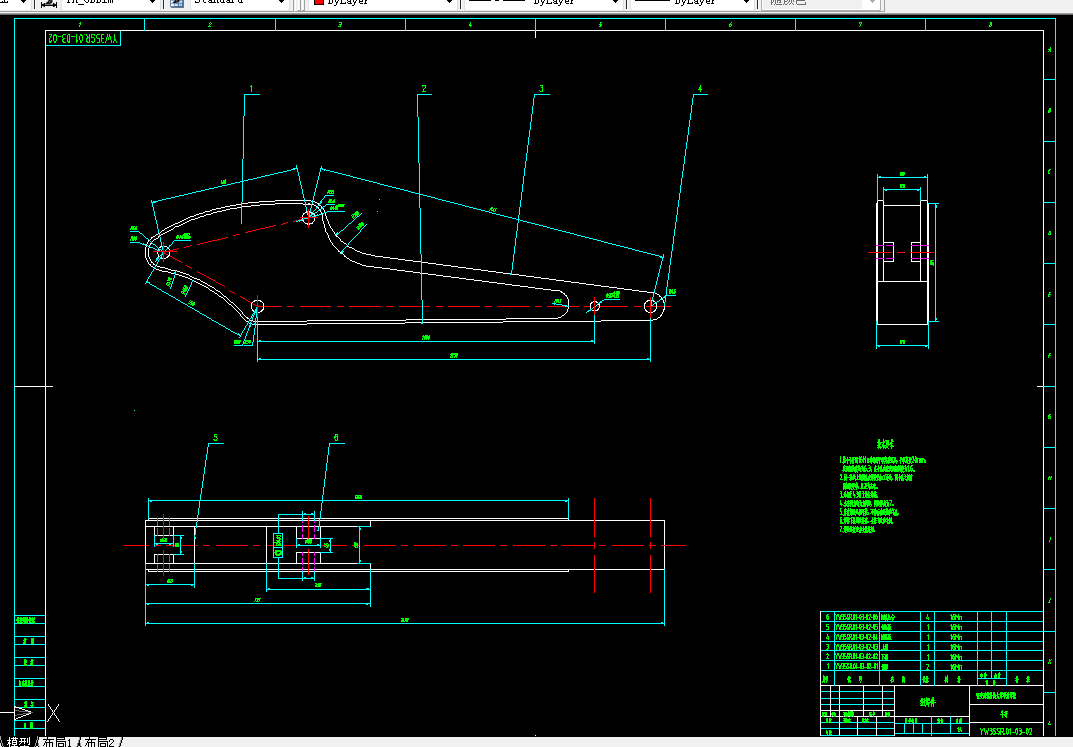Click parts list row number 1
The height and width of the screenshot is (747, 1073).
(x=931, y=666)
